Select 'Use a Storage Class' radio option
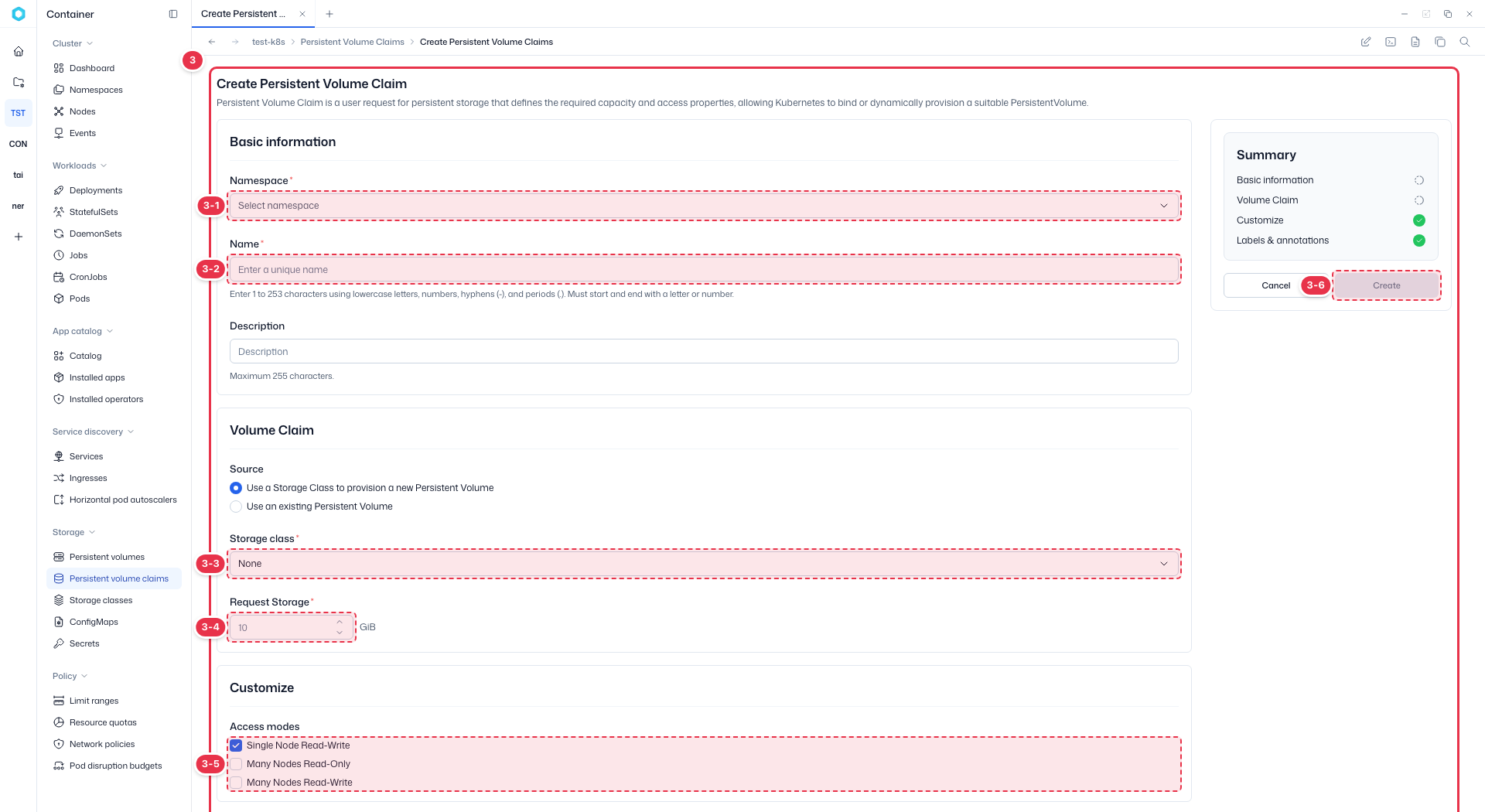 point(236,488)
